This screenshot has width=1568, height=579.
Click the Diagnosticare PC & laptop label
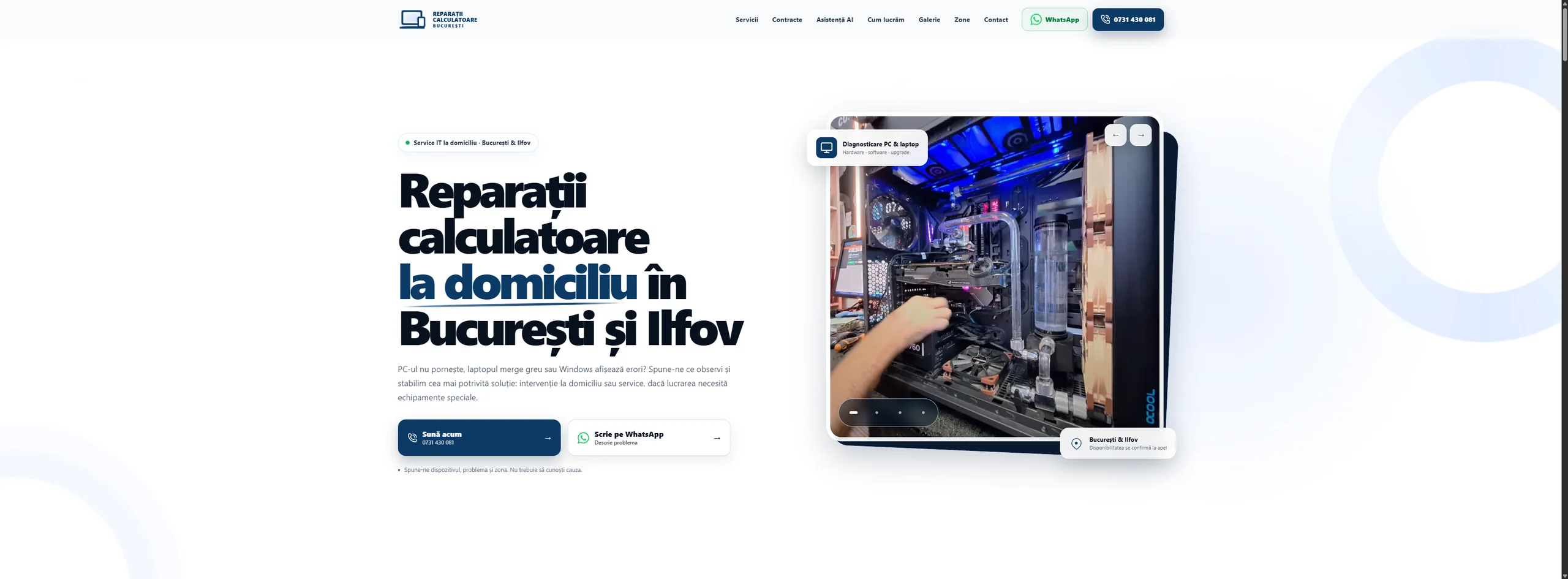click(880, 144)
